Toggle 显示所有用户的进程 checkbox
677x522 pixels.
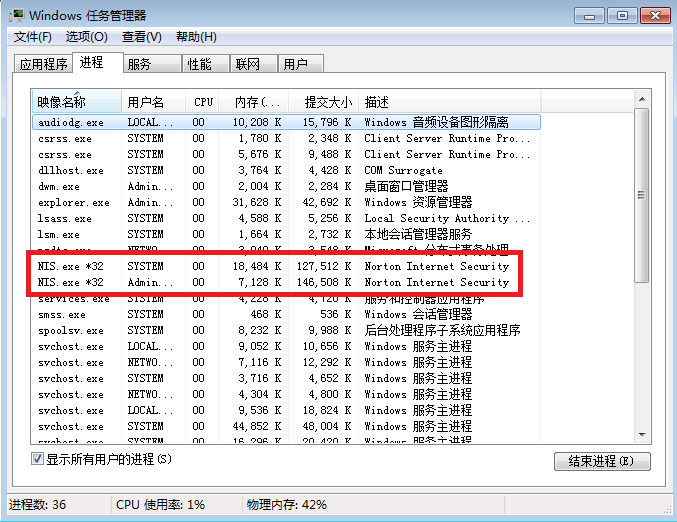(x=38, y=459)
